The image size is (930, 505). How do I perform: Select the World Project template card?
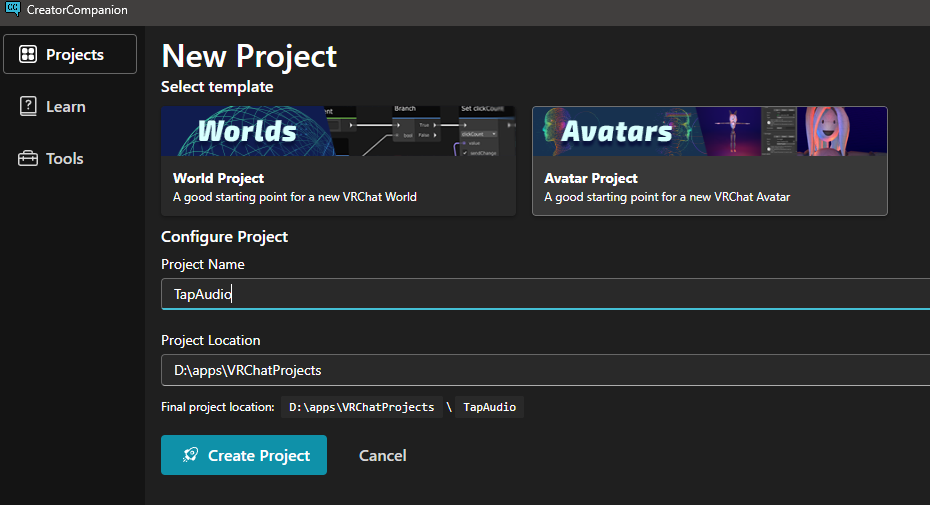[x=338, y=161]
